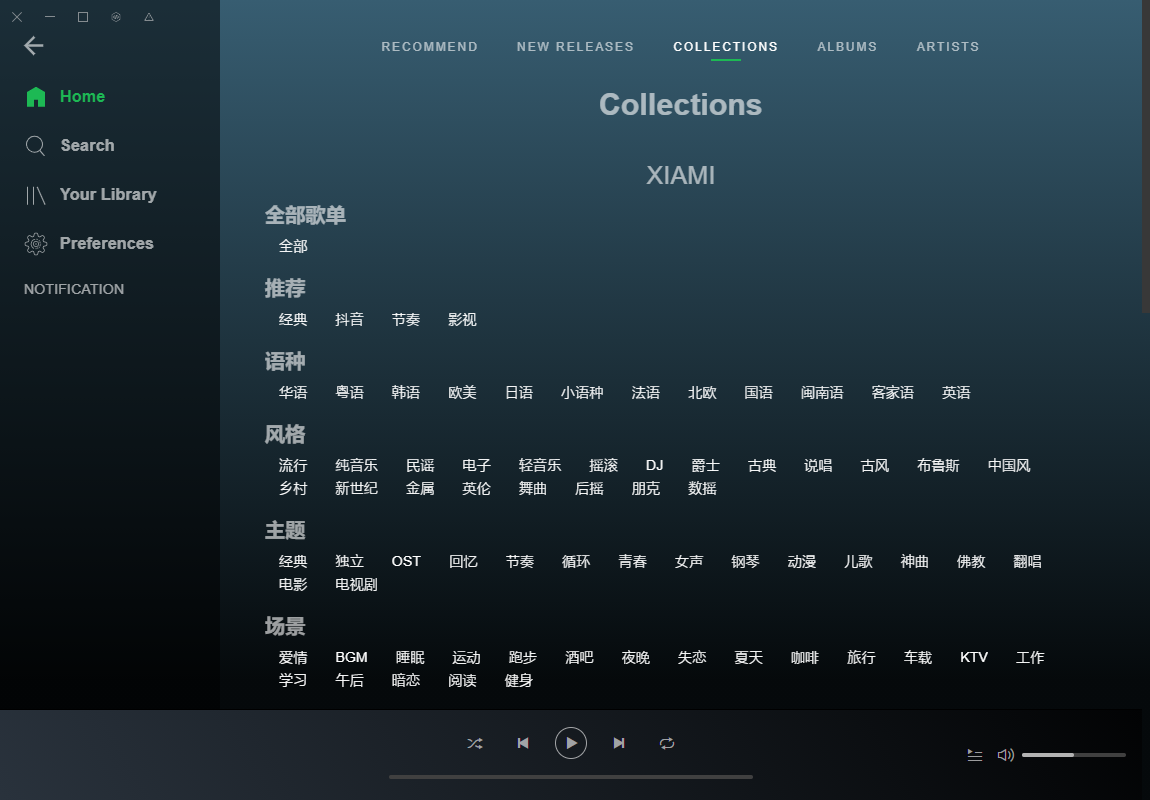The image size is (1150, 800).
Task: Open the Home label in the sidebar
Action: tap(82, 97)
